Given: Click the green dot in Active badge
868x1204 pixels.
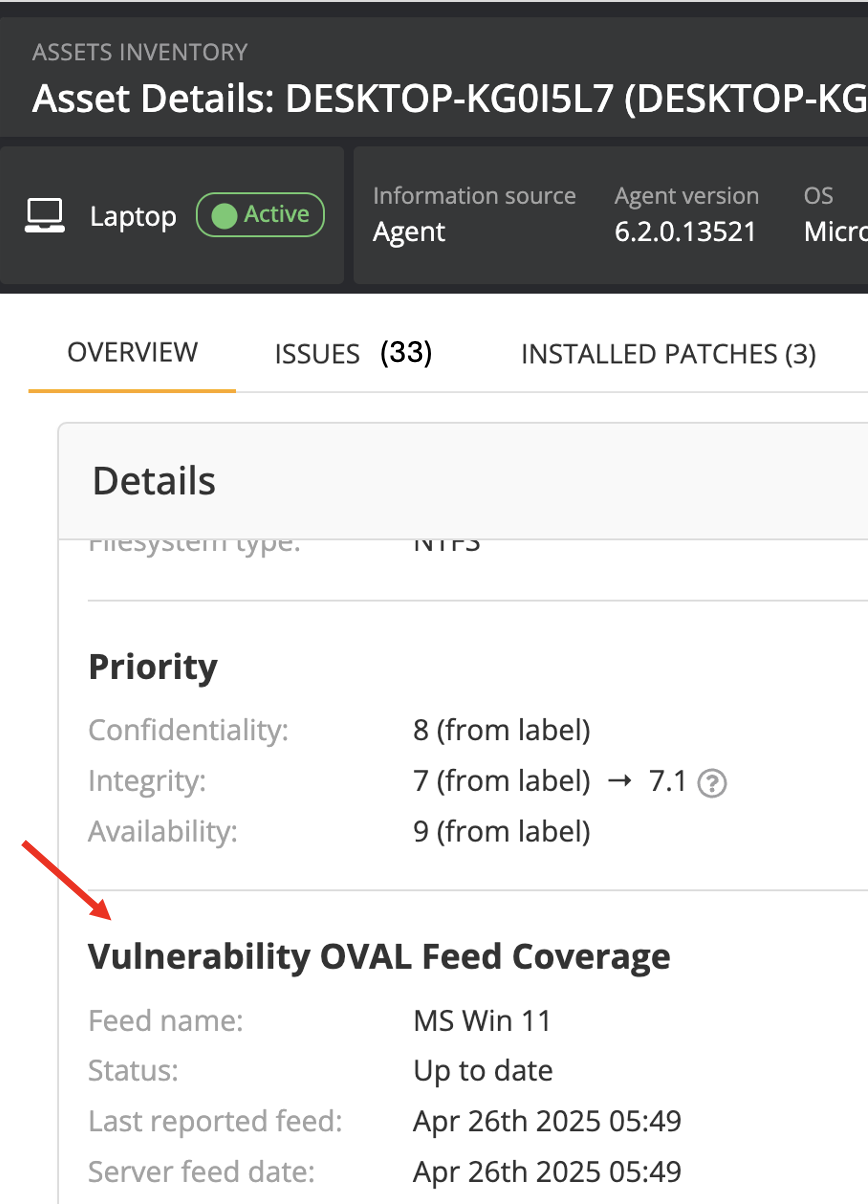Looking at the screenshot, I should click(x=224, y=215).
